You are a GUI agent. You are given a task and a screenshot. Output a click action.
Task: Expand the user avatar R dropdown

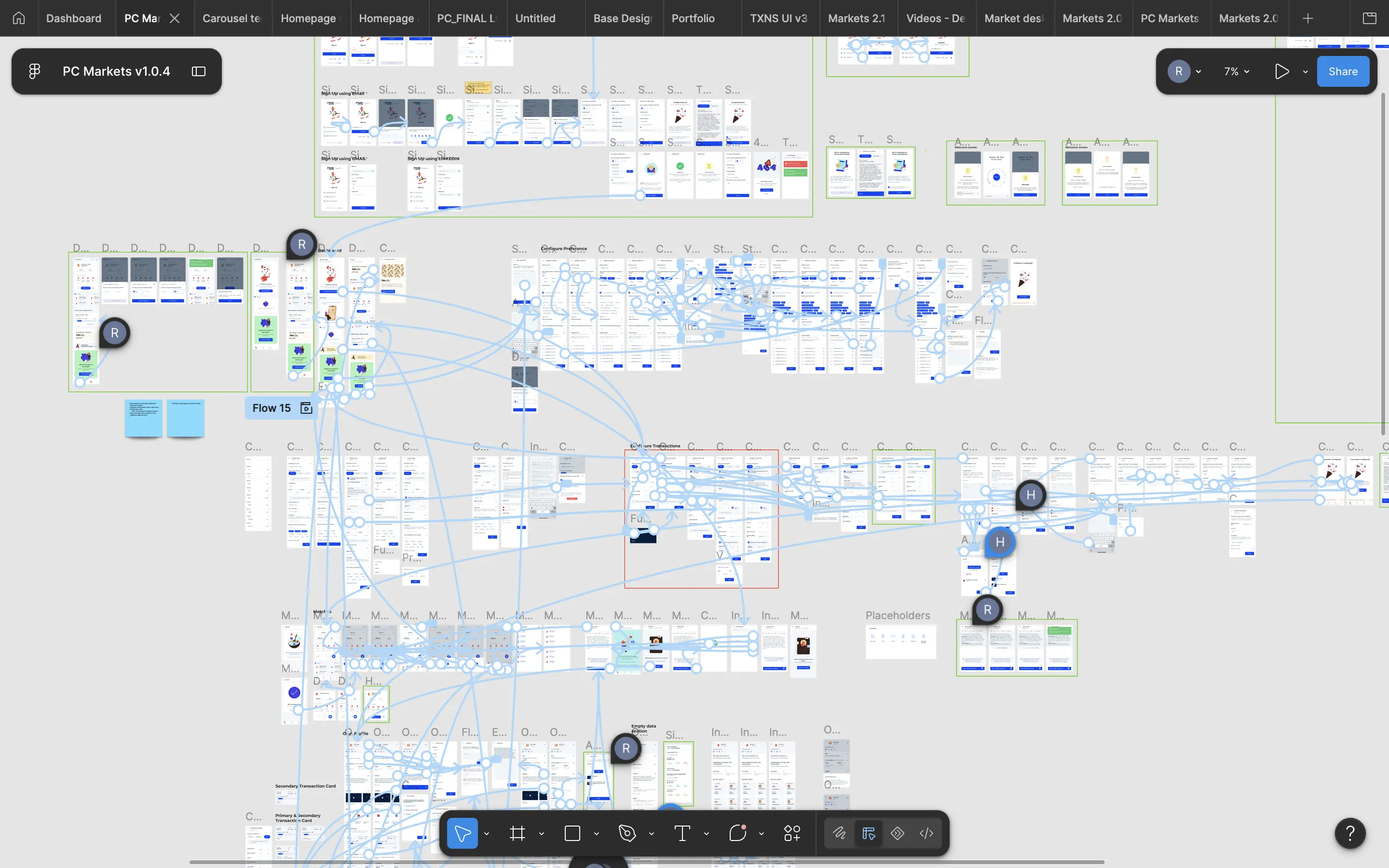pyautogui.click(x=1198, y=72)
